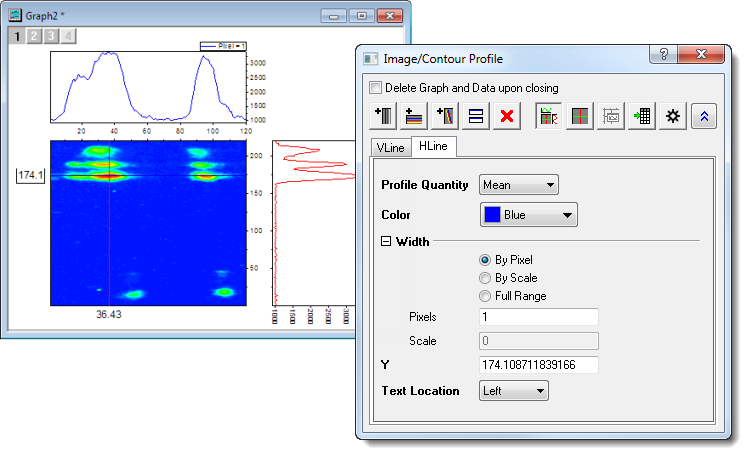
Task: Open the Text Location dropdown
Action: [514, 391]
